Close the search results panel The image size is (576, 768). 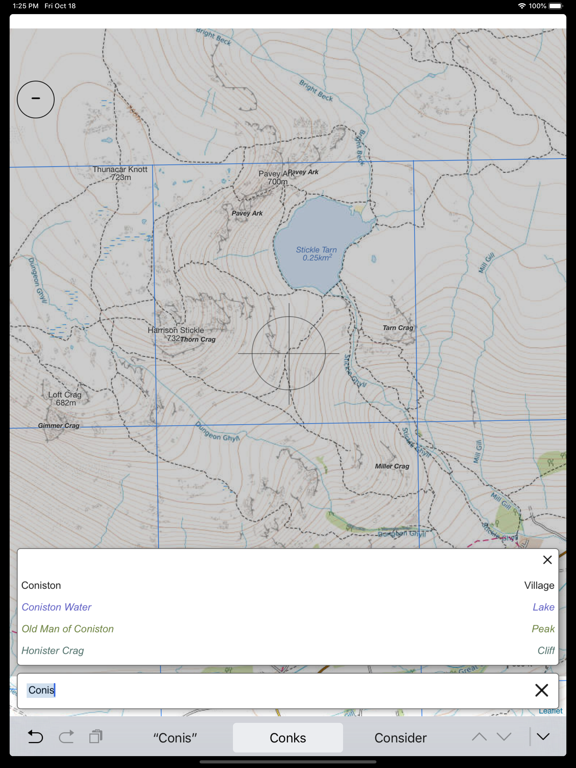pos(547,560)
